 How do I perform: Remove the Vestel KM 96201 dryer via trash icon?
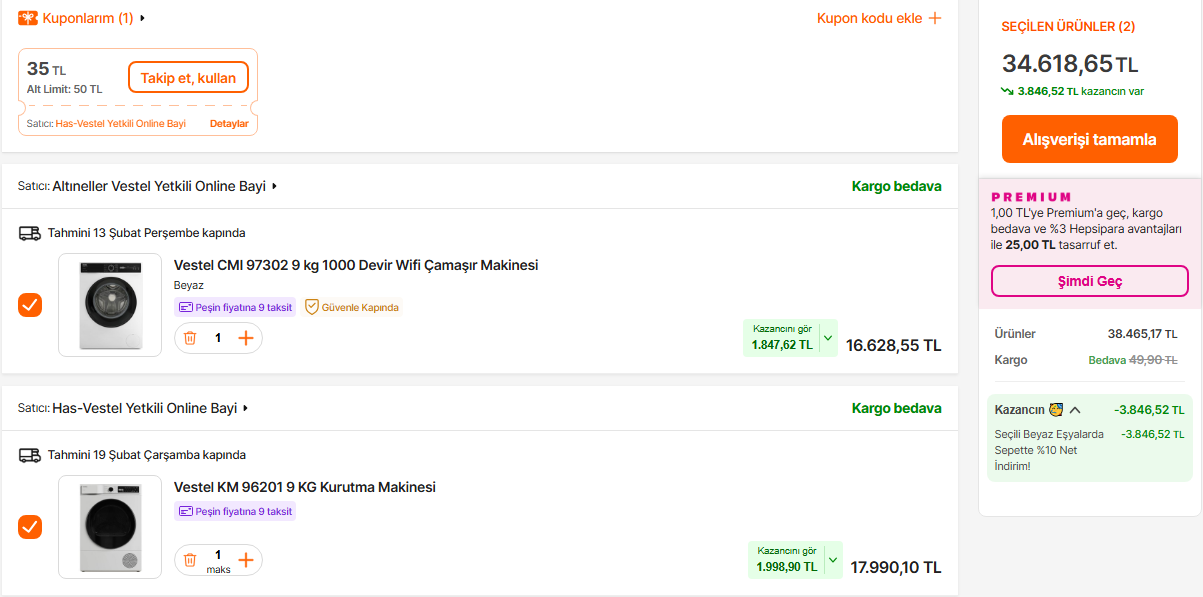click(190, 560)
